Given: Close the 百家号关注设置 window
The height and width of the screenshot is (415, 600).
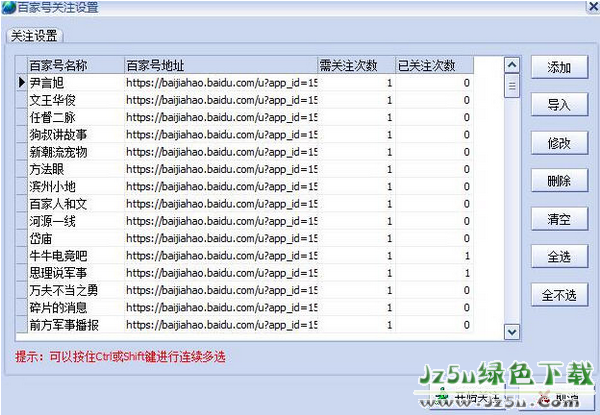Looking at the screenshot, I should coord(593,7).
